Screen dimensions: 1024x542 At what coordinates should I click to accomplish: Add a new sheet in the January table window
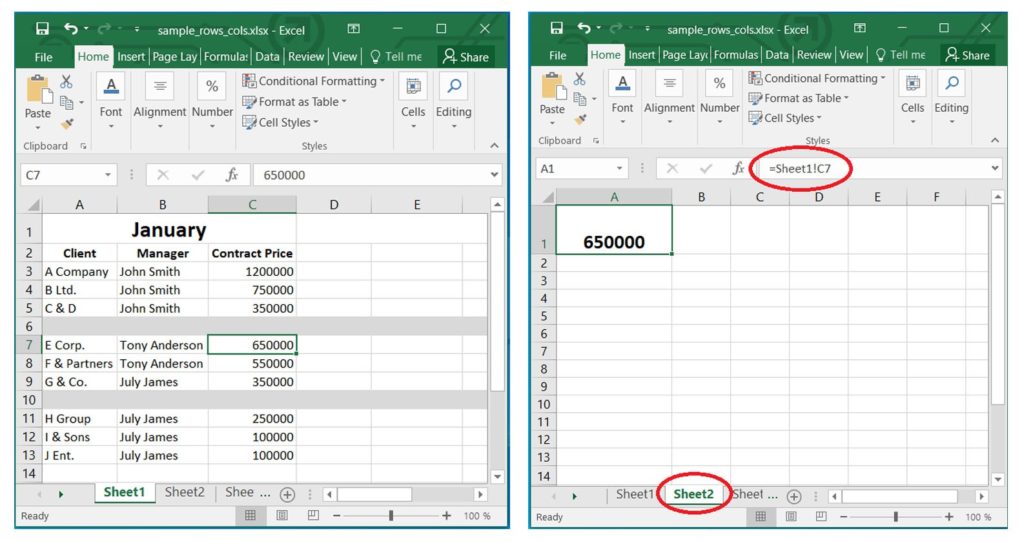[287, 494]
